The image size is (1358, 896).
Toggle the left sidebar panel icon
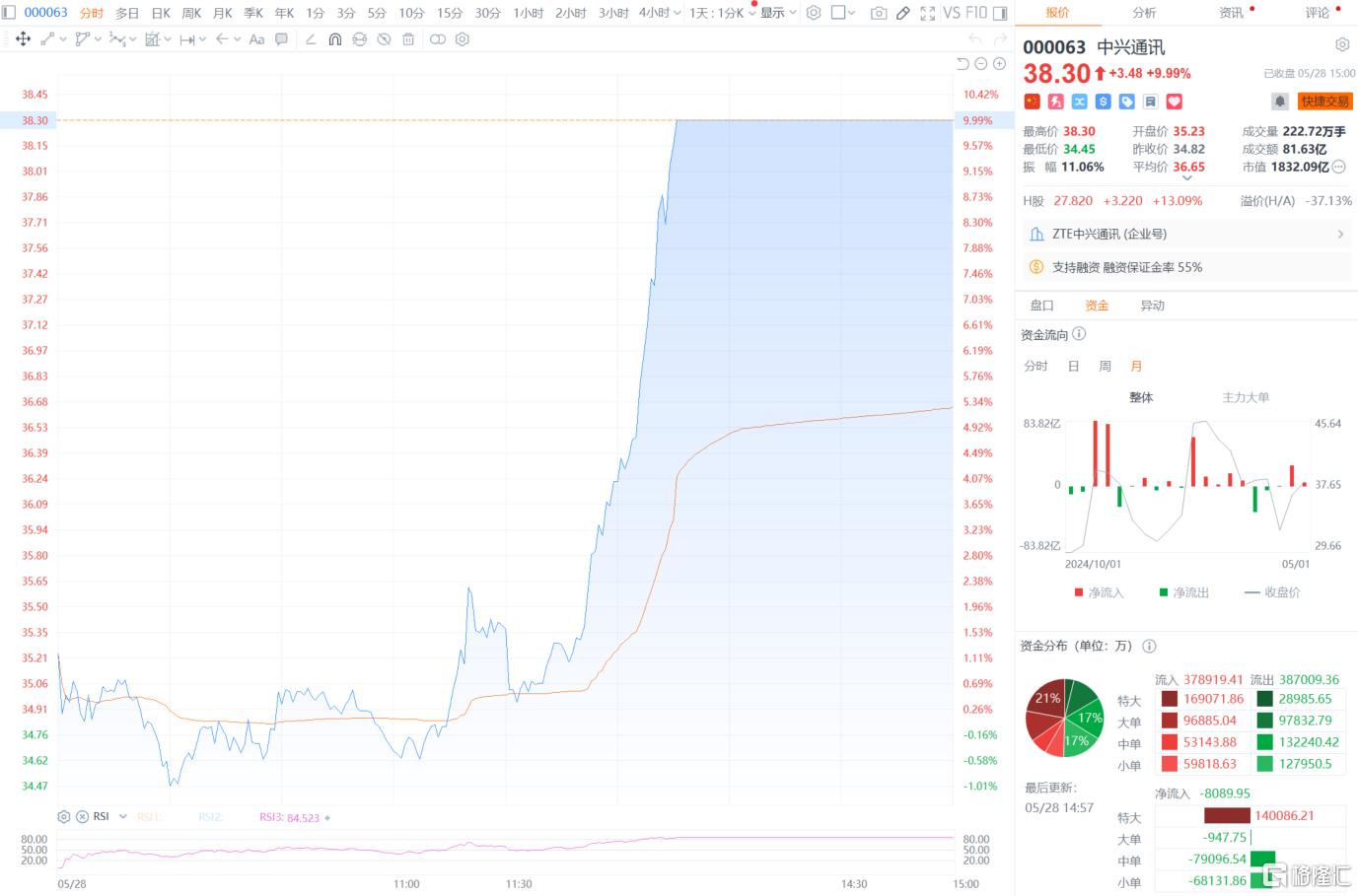(x=8, y=12)
